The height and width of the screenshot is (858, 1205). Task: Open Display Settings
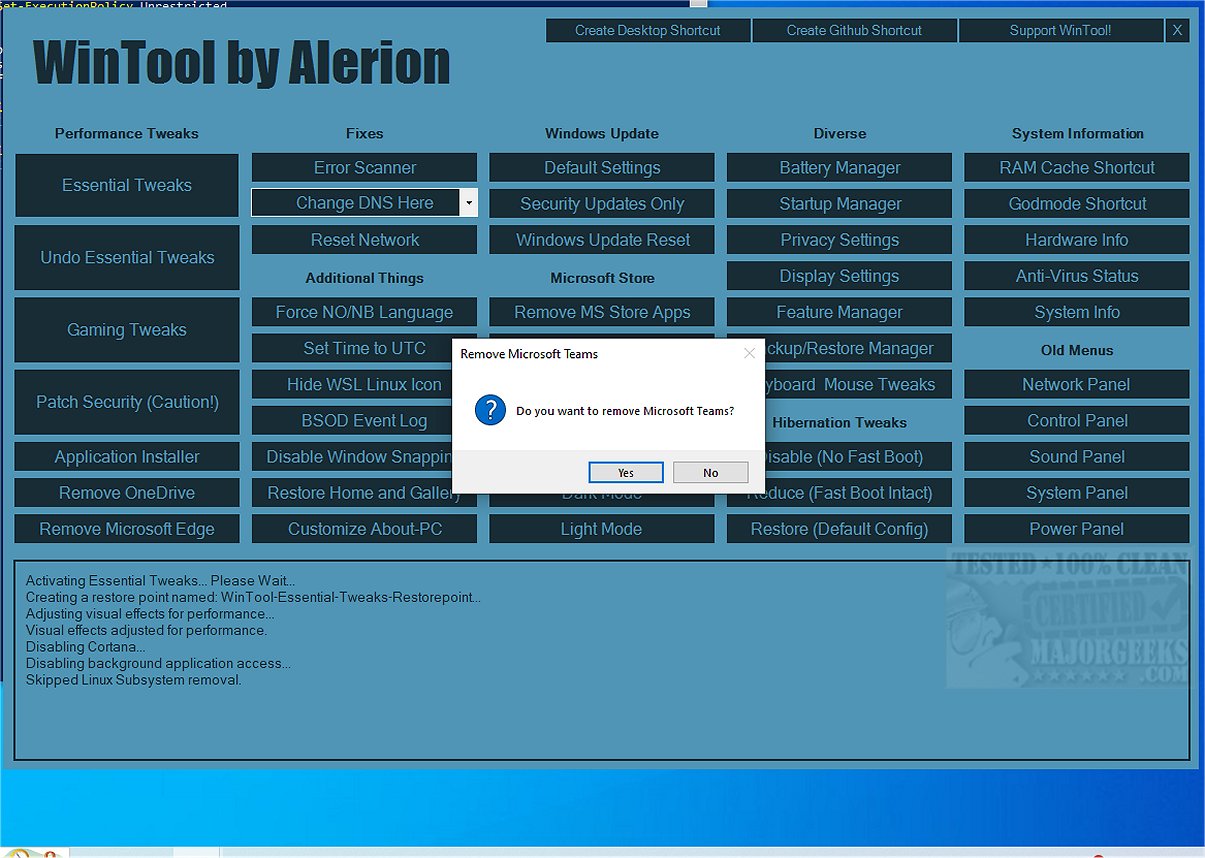[x=840, y=276]
